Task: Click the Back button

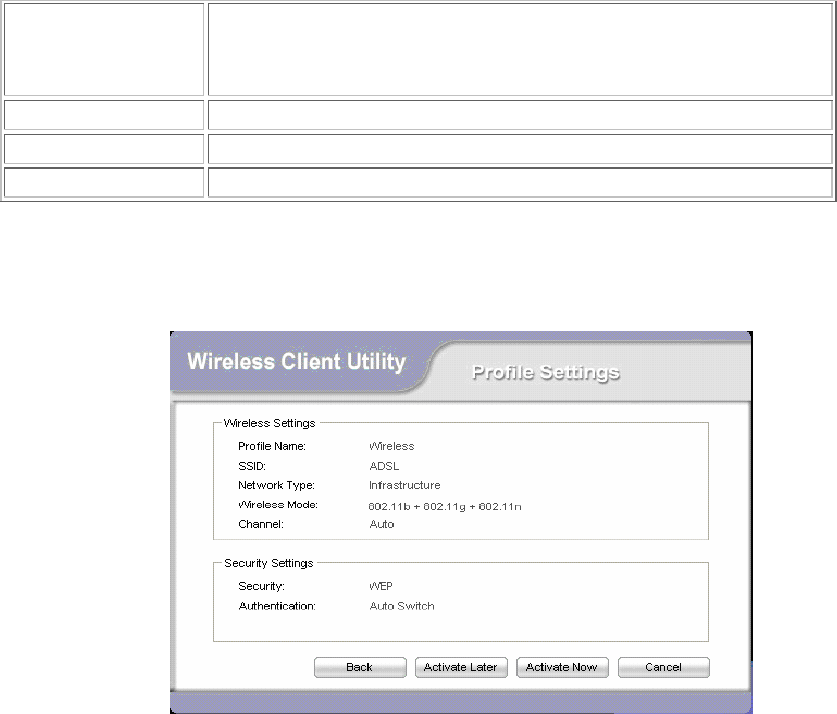Action: [360, 667]
